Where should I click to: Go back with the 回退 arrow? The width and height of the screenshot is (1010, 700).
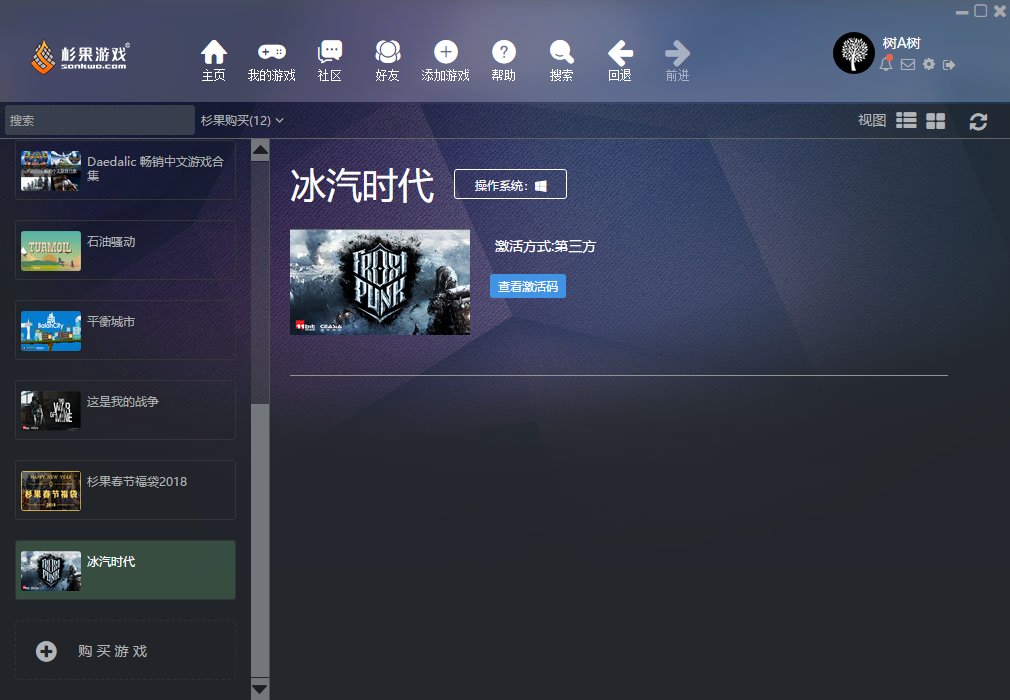620,52
